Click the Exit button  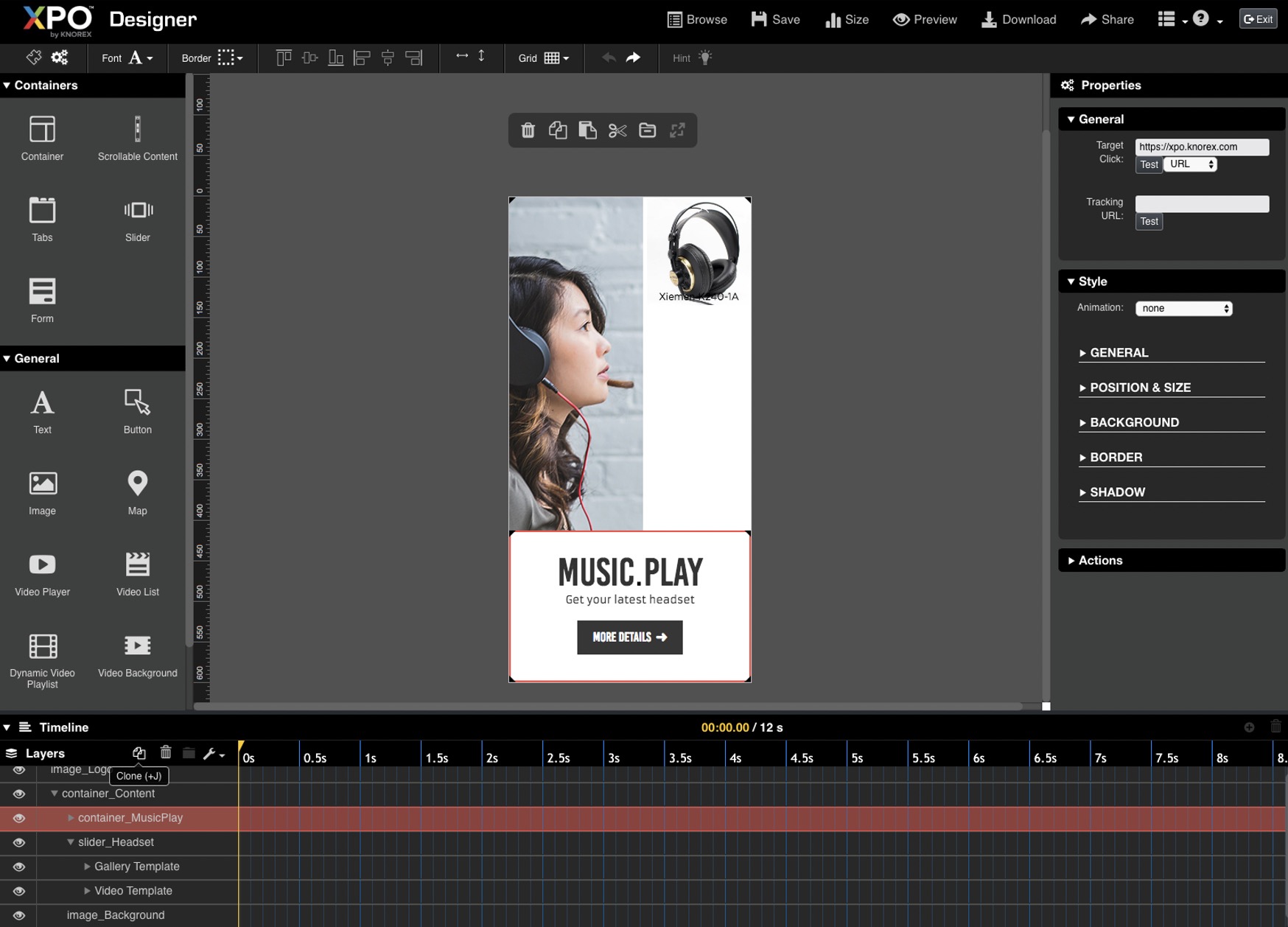point(1258,19)
